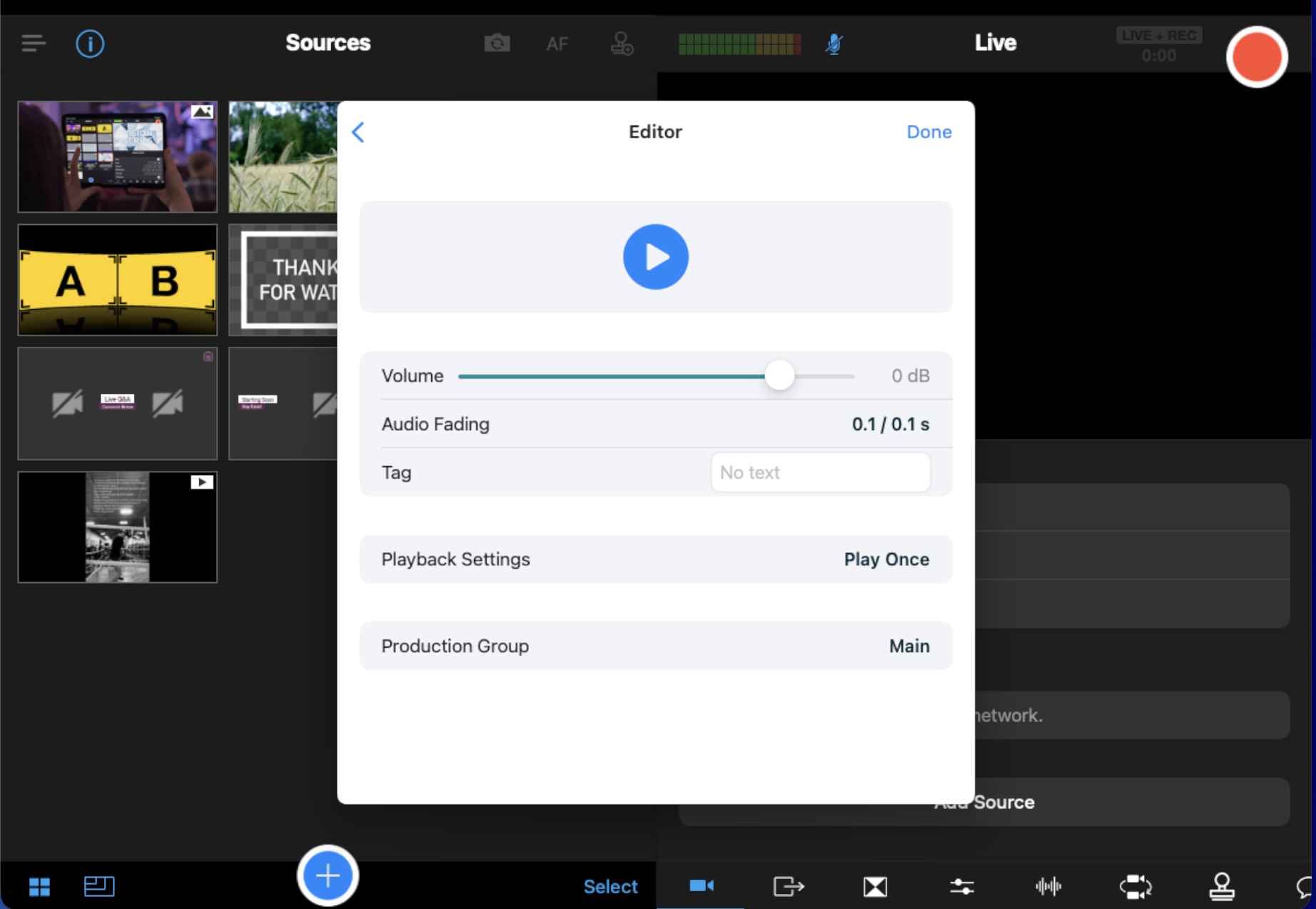Open the camera tab in bottom bar
Viewport: 1316px width, 909px height.
702,886
